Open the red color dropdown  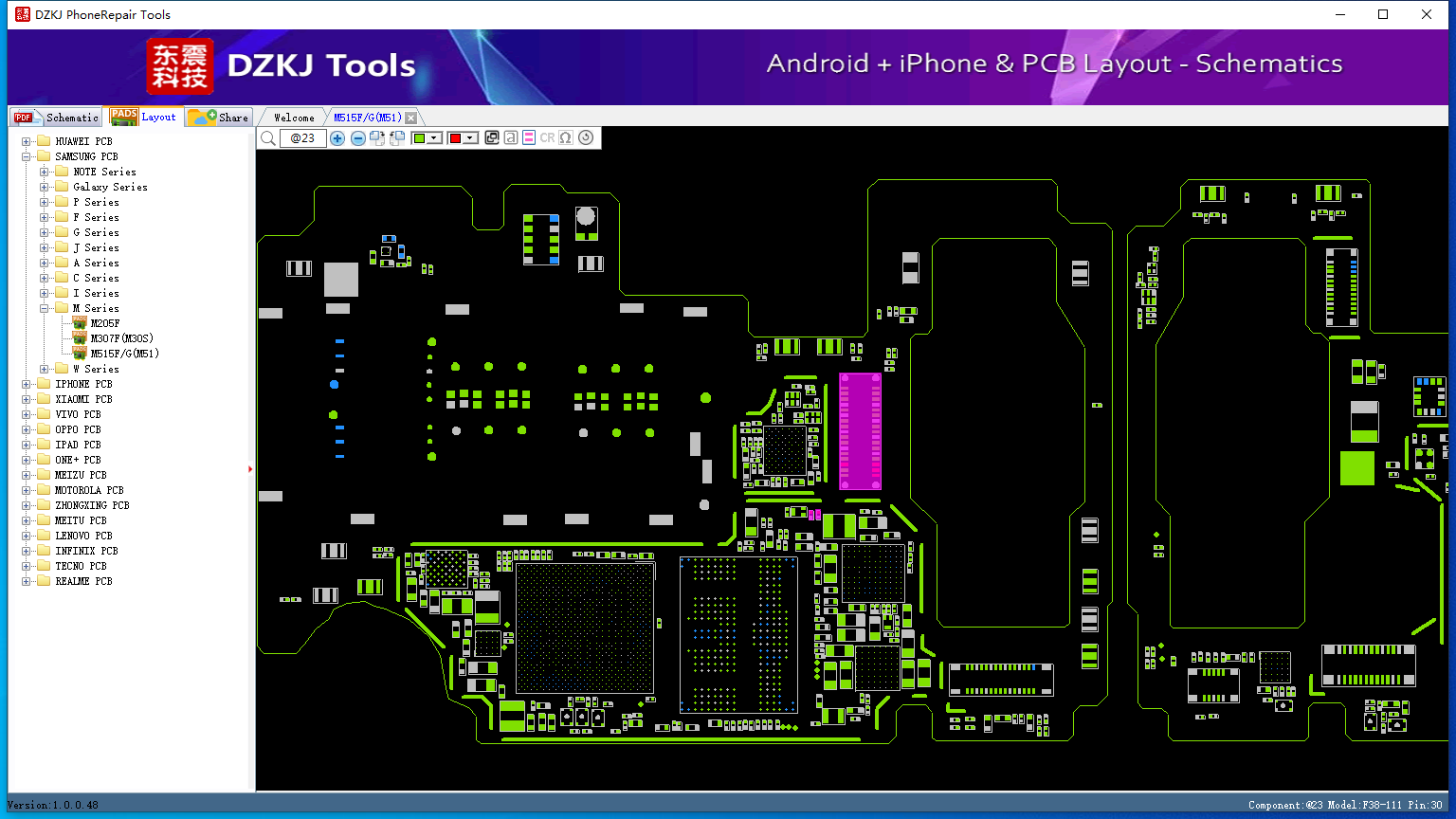pos(471,138)
